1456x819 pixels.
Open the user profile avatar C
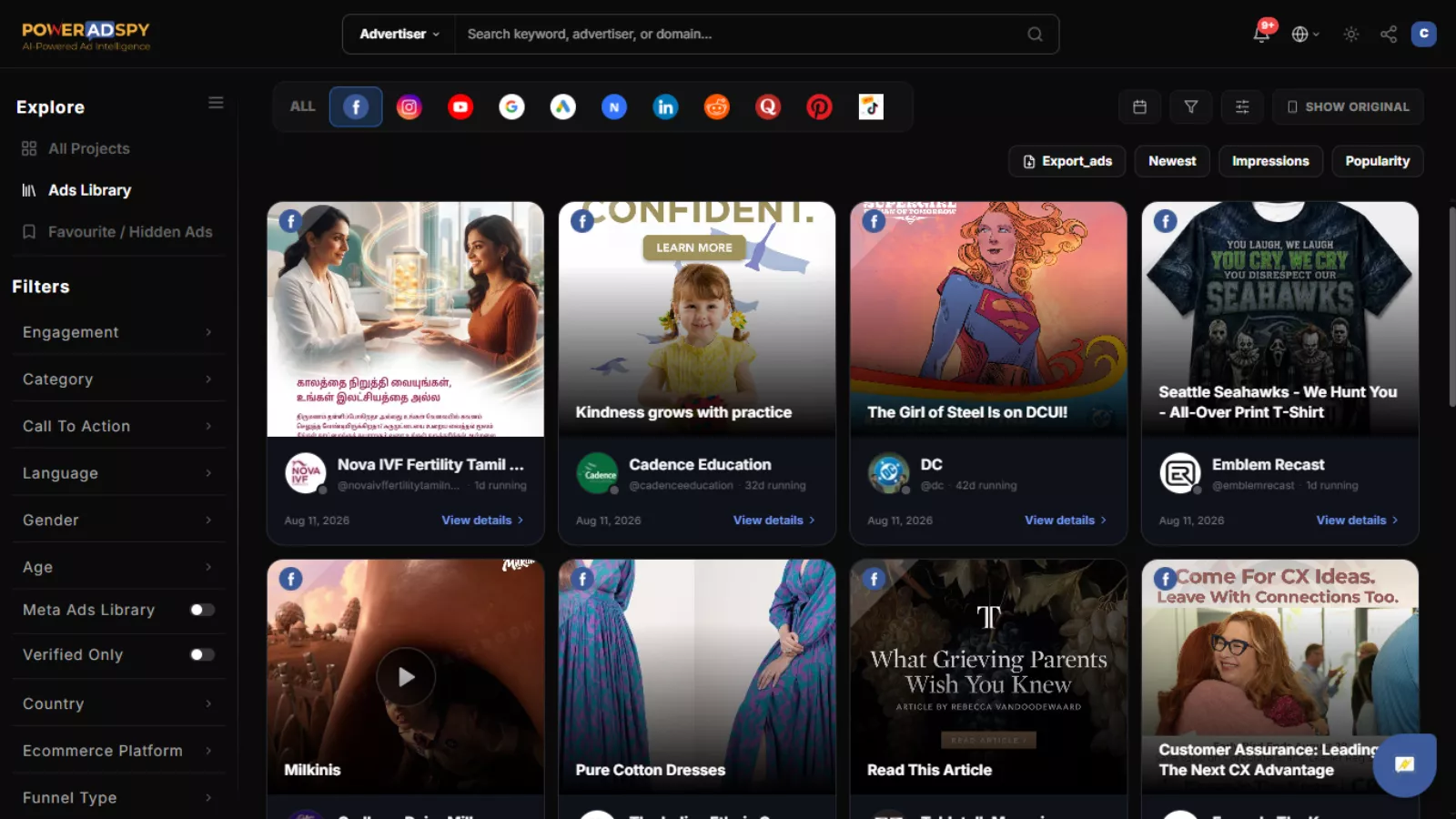[1424, 34]
